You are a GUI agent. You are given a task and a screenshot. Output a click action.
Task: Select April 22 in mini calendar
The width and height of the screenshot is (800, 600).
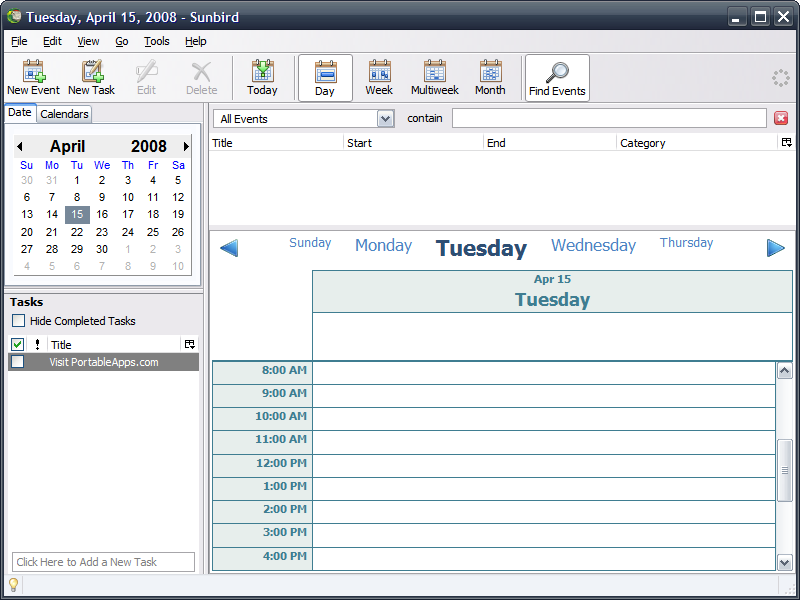pos(77,232)
